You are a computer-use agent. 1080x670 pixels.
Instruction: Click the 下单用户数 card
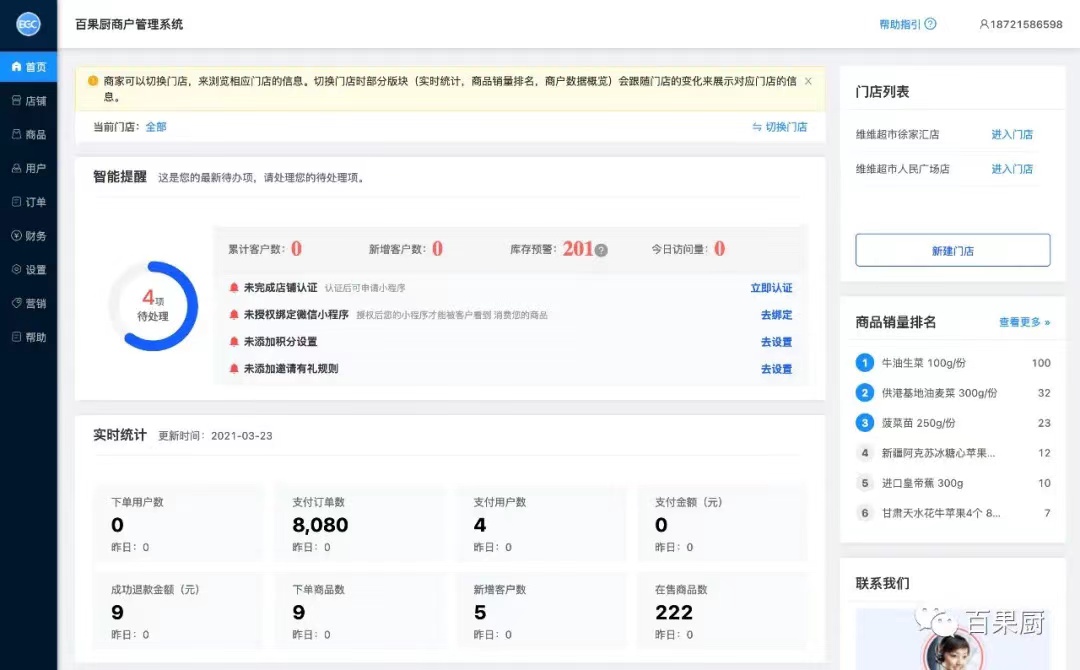(x=179, y=523)
